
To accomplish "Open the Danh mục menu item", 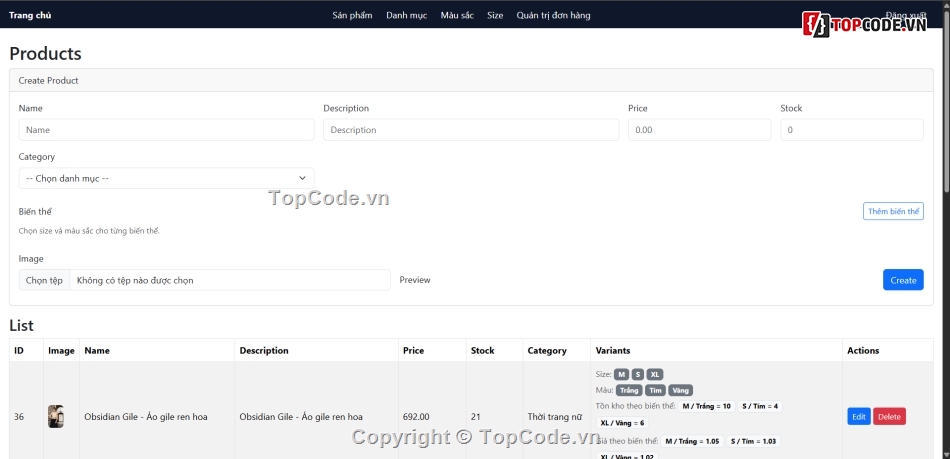I will pos(407,15).
